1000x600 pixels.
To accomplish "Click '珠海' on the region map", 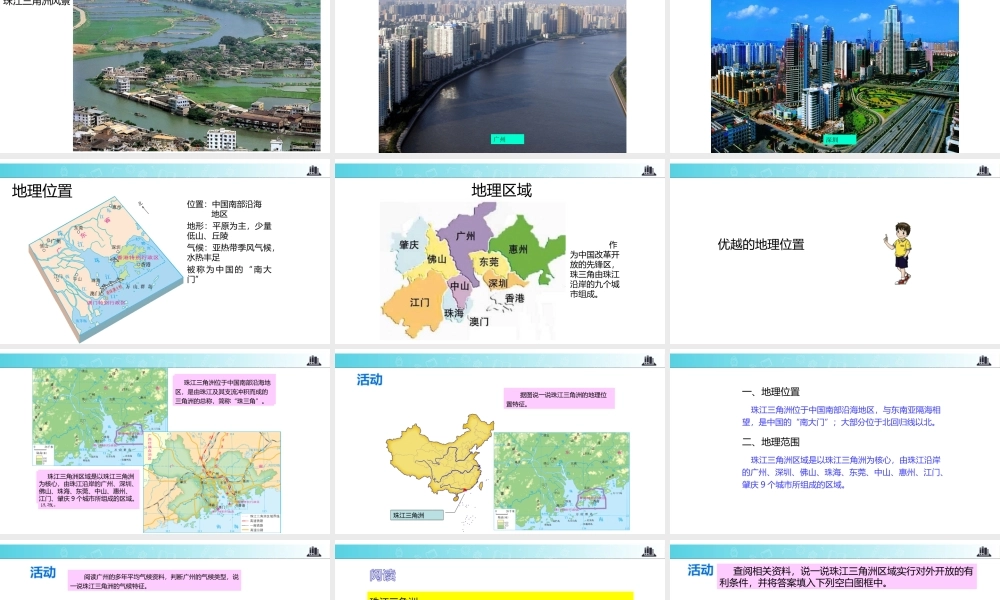I will (x=453, y=313).
